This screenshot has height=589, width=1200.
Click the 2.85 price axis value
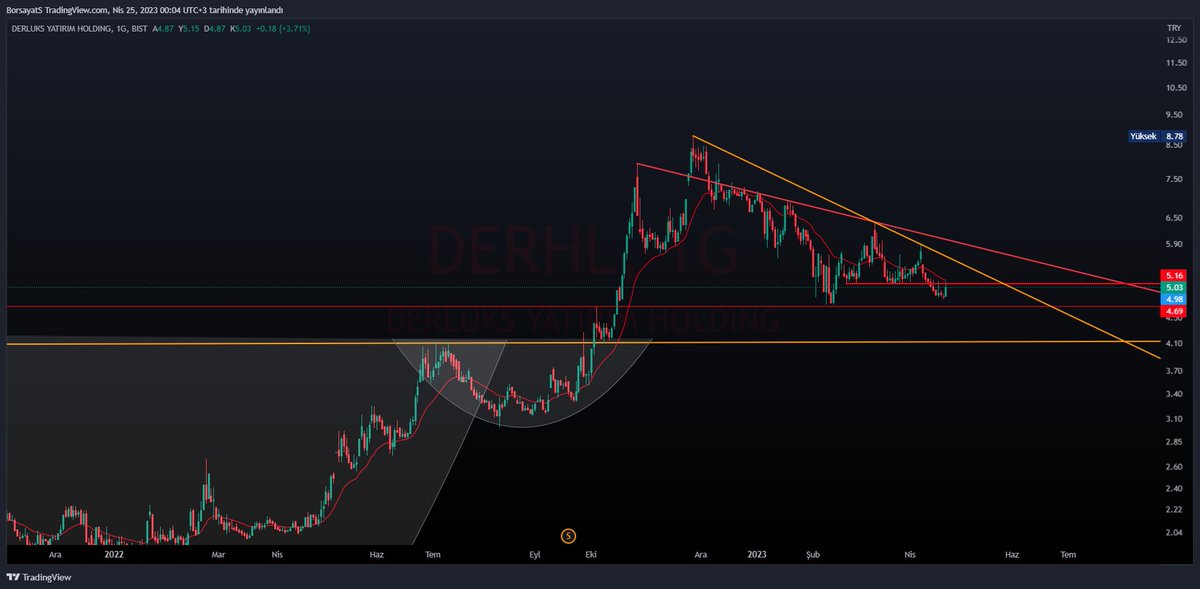coord(1176,441)
